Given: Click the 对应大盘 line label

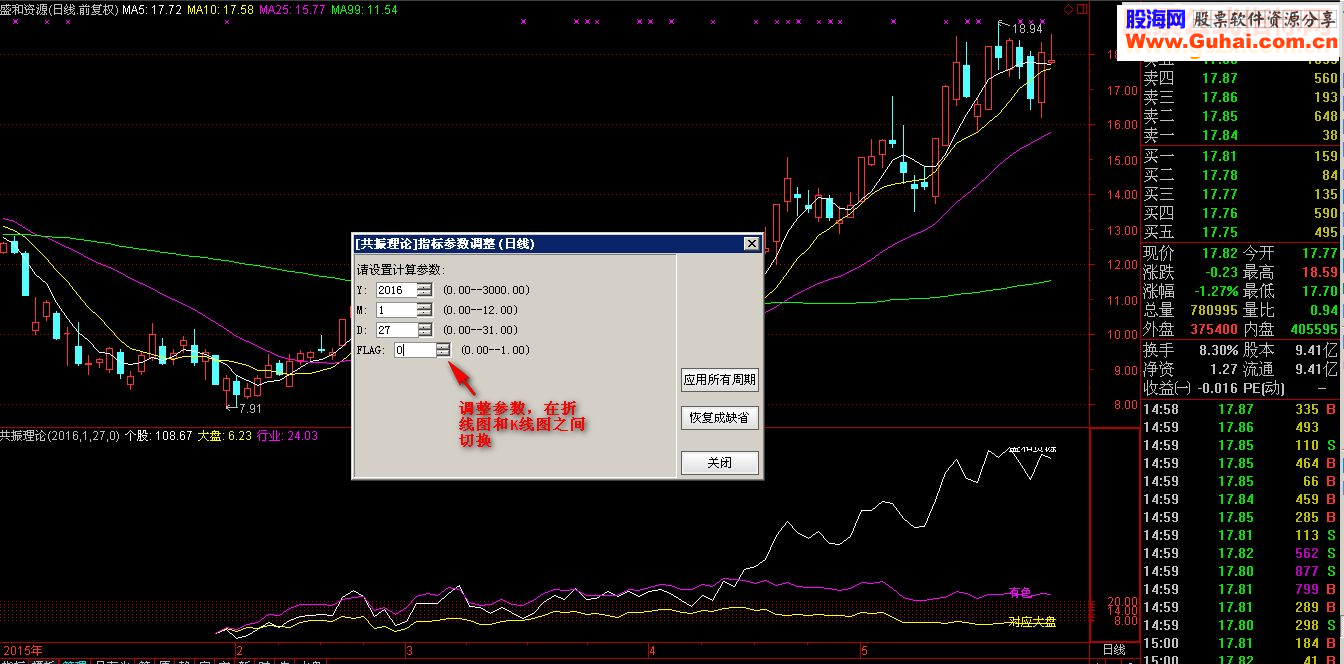Looking at the screenshot, I should tap(1032, 621).
